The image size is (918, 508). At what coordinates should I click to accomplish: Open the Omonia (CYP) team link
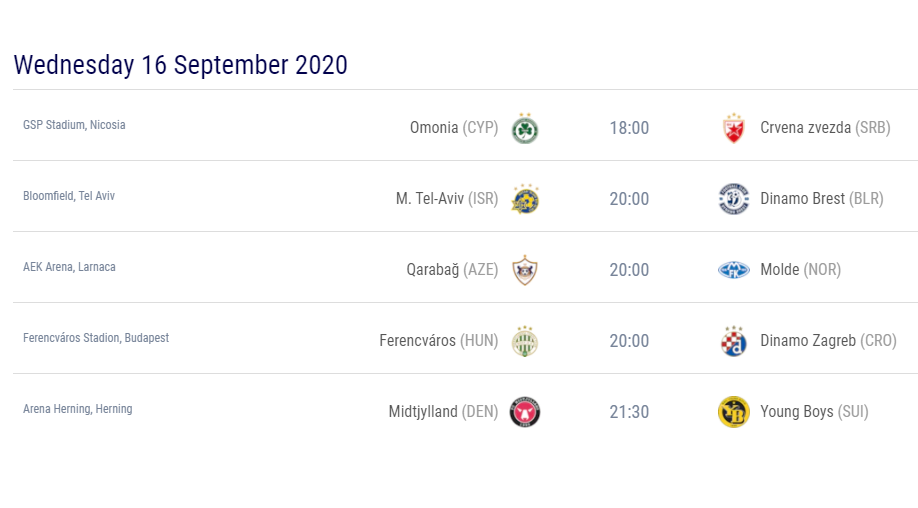454,128
